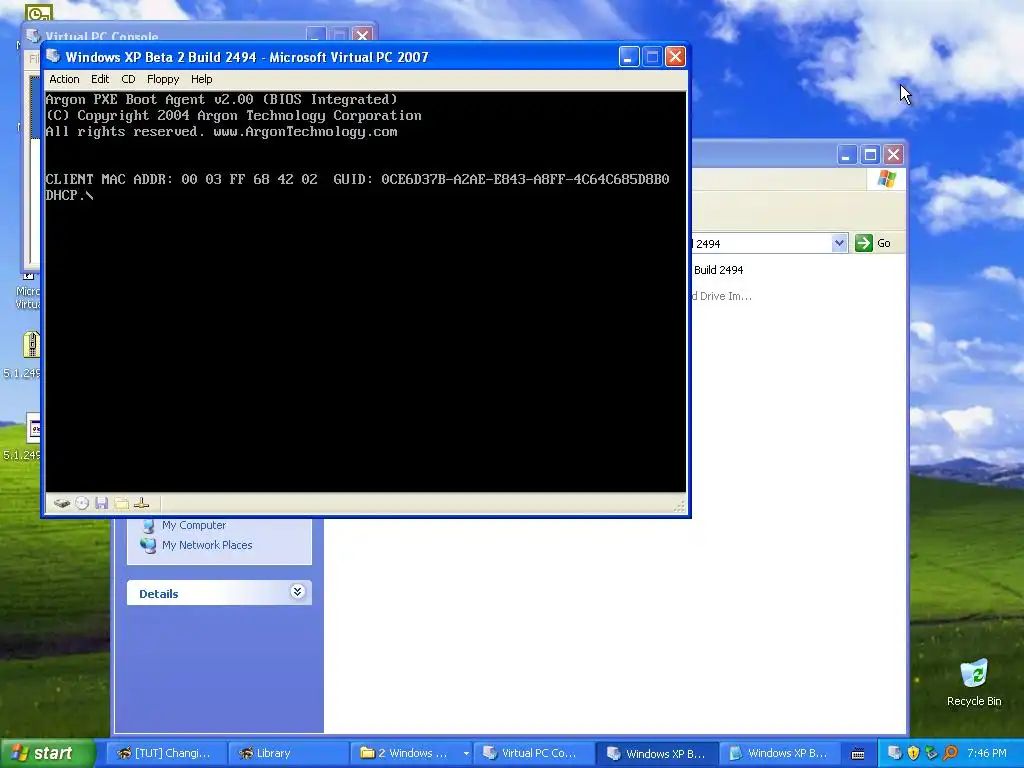The width and height of the screenshot is (1024, 768).
Task: Click the green Go arrow button
Action: [863, 243]
